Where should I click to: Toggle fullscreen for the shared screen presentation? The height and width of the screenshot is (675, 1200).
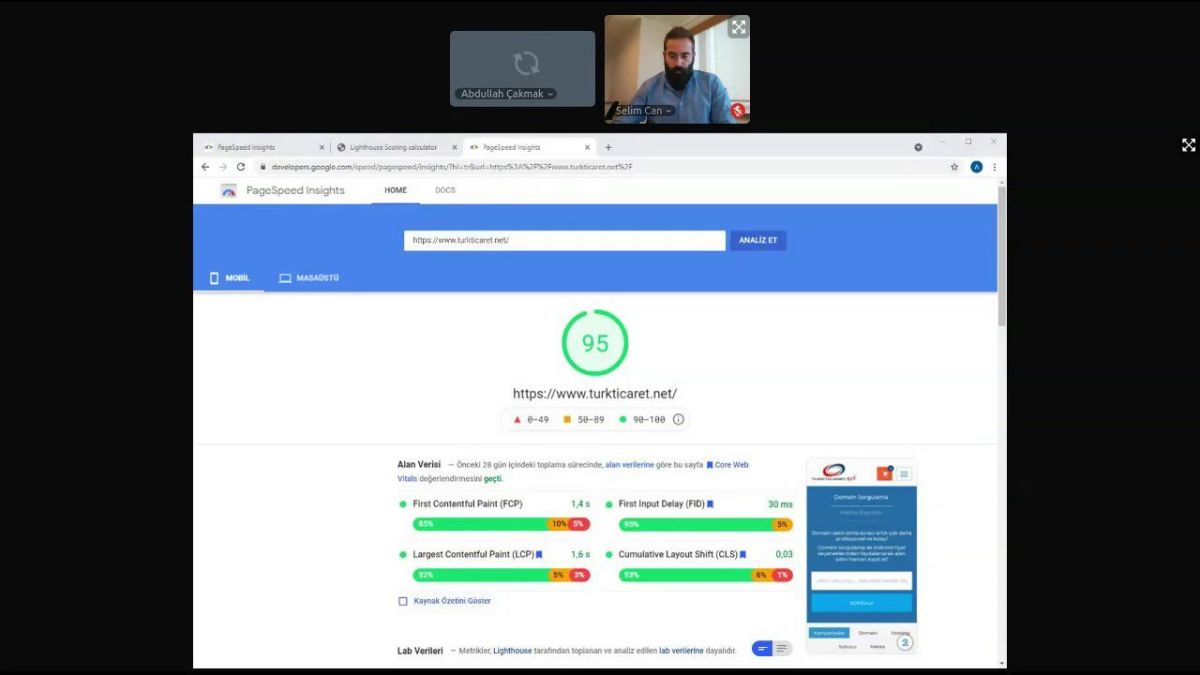pyautogui.click(x=1188, y=145)
